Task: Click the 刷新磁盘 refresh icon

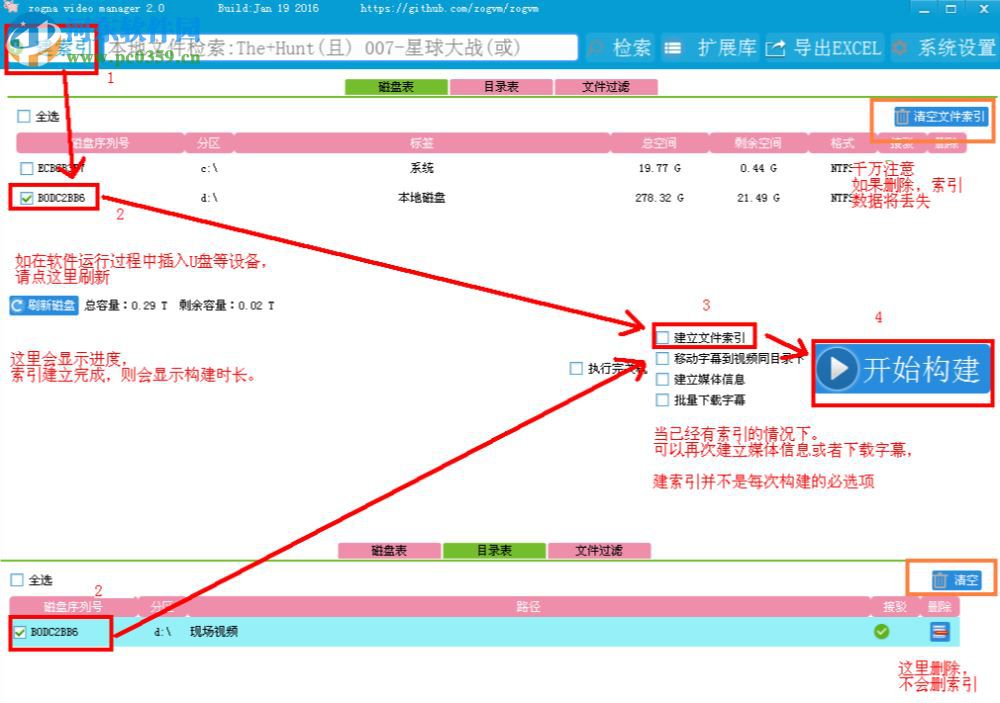Action: click(x=18, y=305)
